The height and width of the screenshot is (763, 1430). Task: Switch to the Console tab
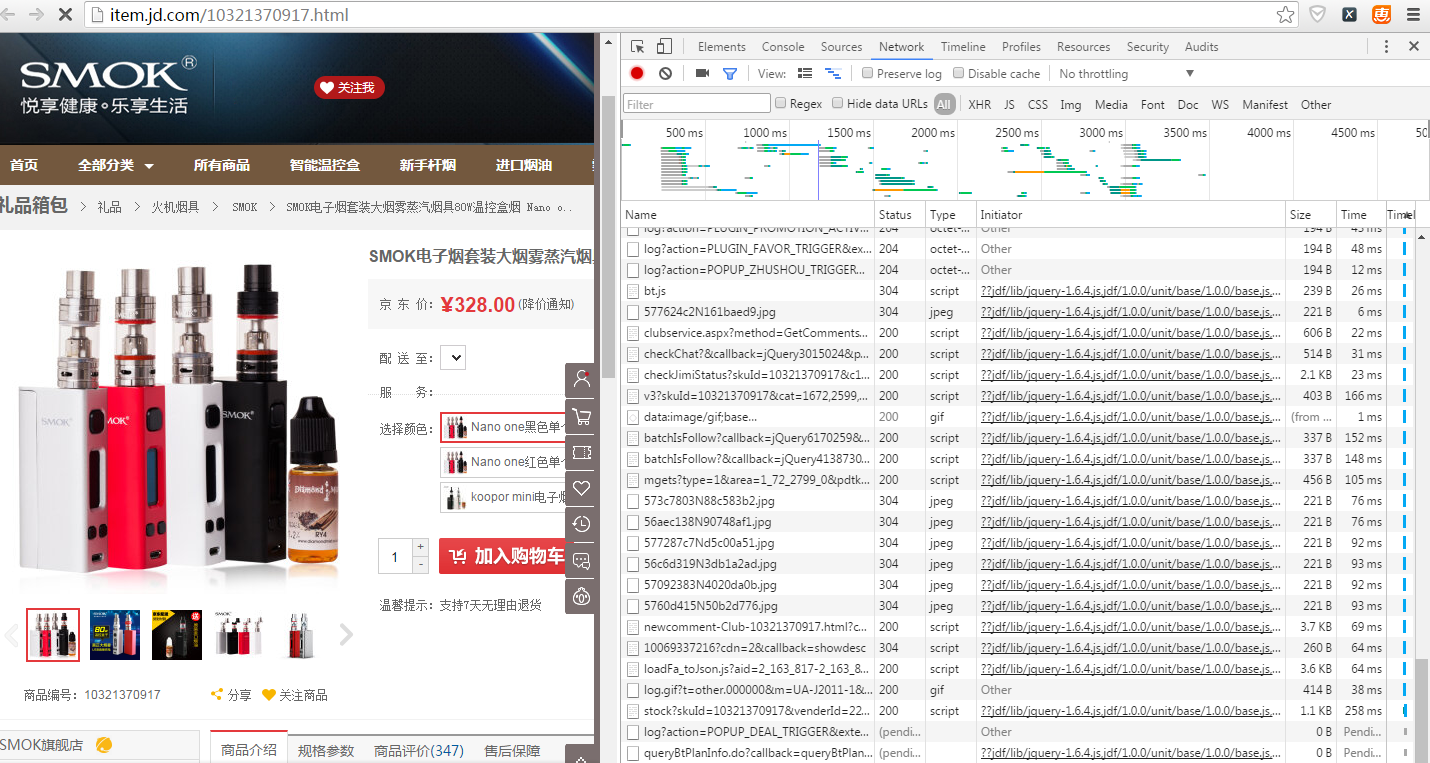pyautogui.click(x=783, y=47)
